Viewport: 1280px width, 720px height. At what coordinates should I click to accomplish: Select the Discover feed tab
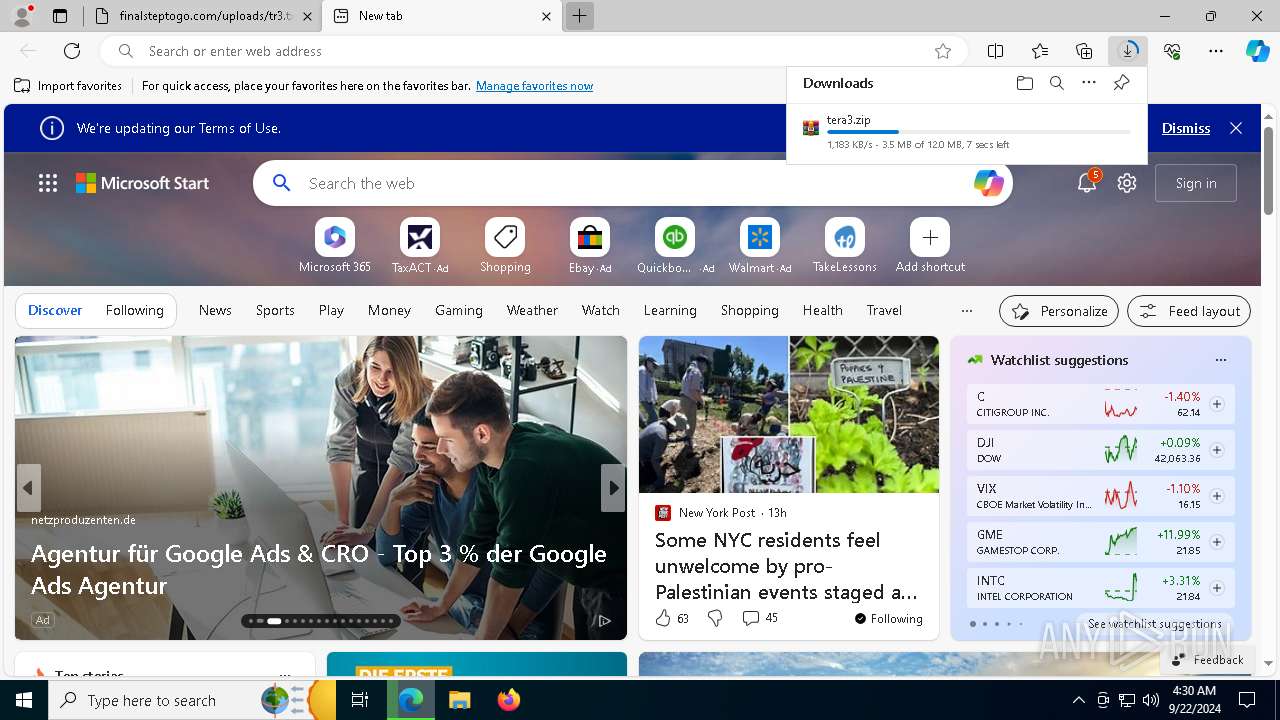coord(55,310)
